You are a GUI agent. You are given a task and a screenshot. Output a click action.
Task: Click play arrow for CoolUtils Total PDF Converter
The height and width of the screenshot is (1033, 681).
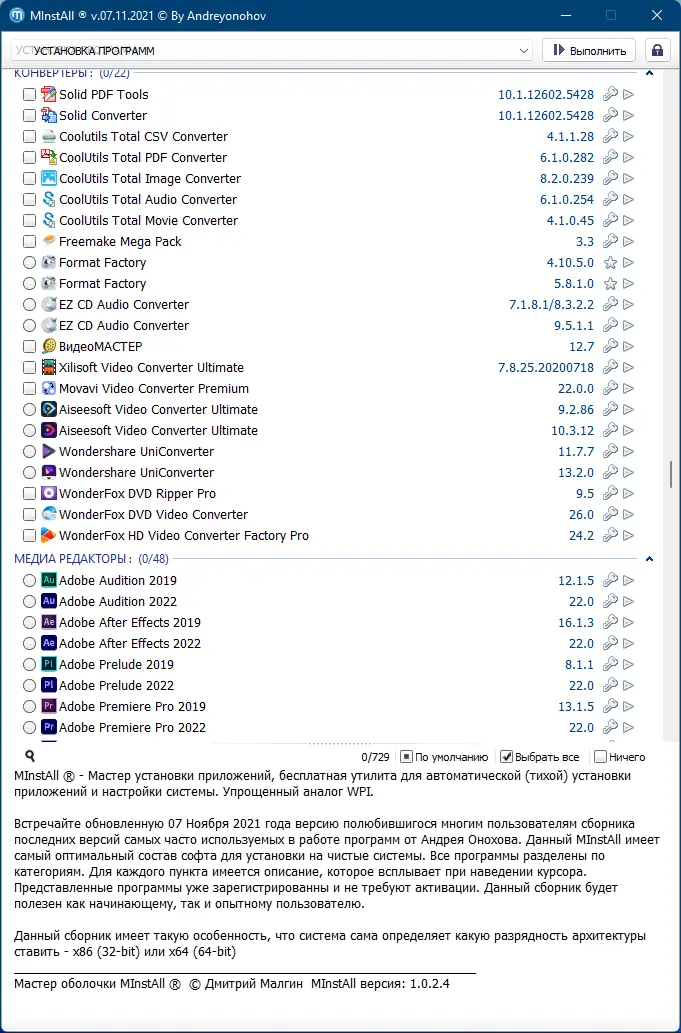click(629, 157)
